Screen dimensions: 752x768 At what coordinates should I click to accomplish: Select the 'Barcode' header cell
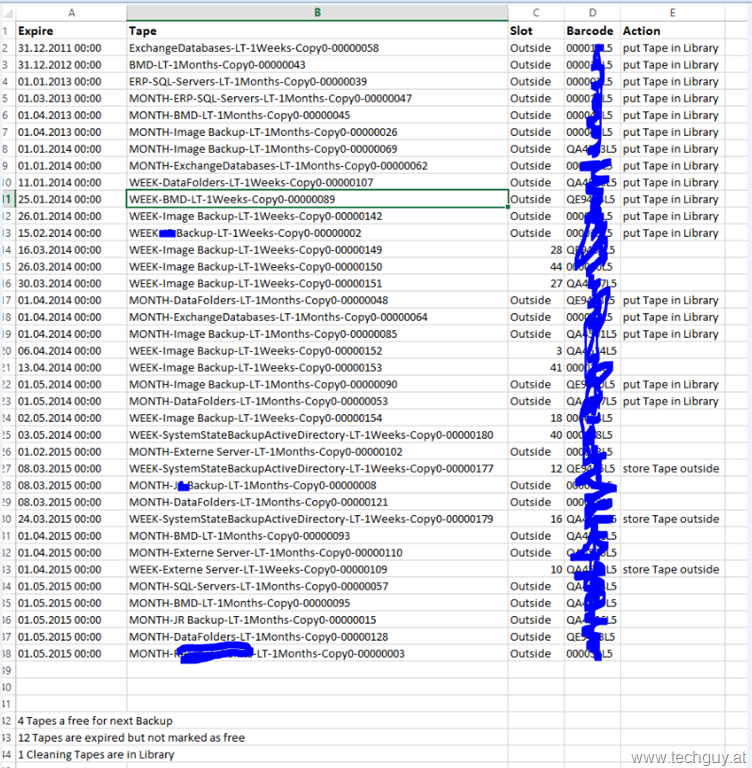tap(590, 31)
